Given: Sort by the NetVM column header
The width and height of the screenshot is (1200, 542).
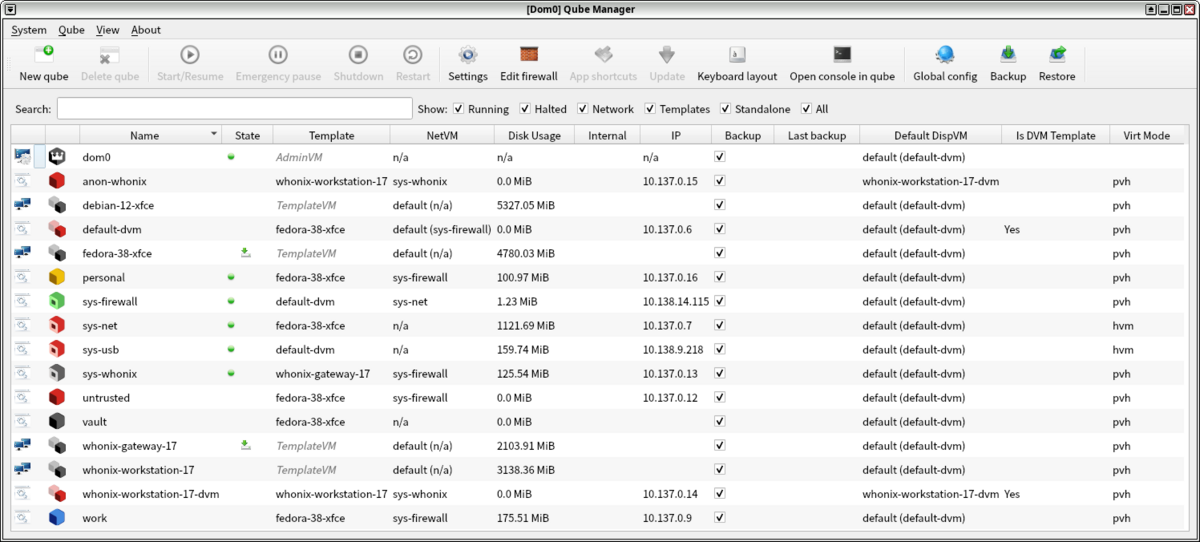Looking at the screenshot, I should (x=442, y=135).
